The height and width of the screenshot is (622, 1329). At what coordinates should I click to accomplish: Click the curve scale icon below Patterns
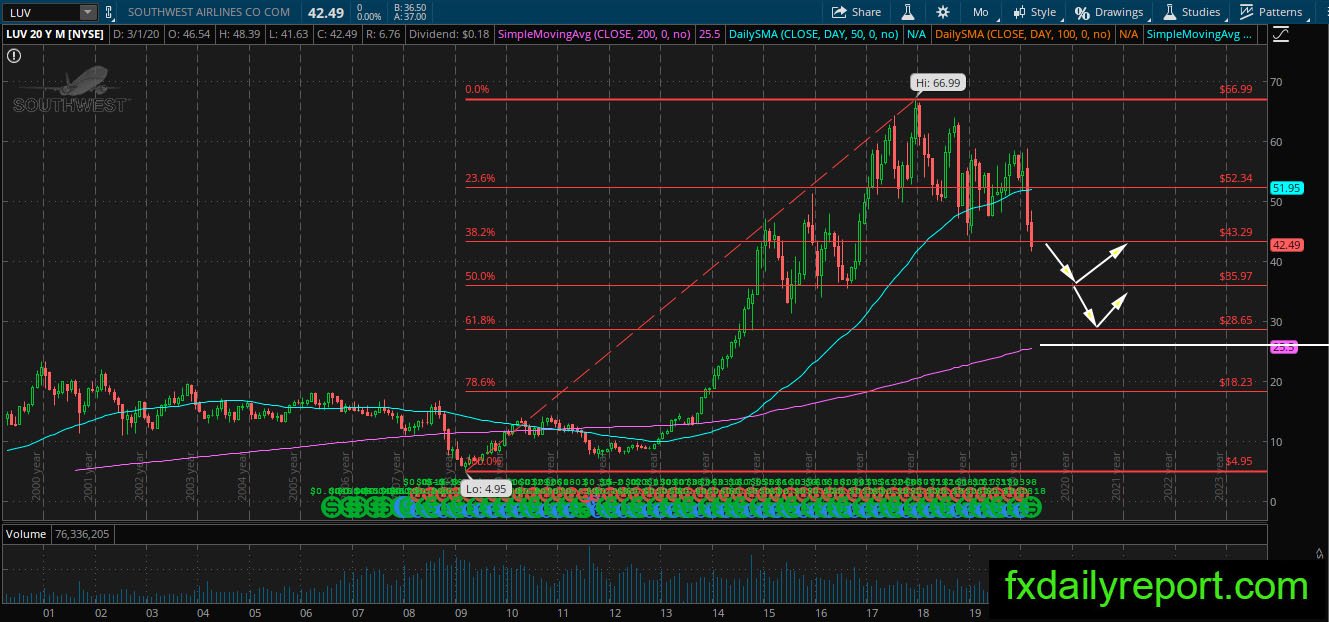tap(1280, 35)
